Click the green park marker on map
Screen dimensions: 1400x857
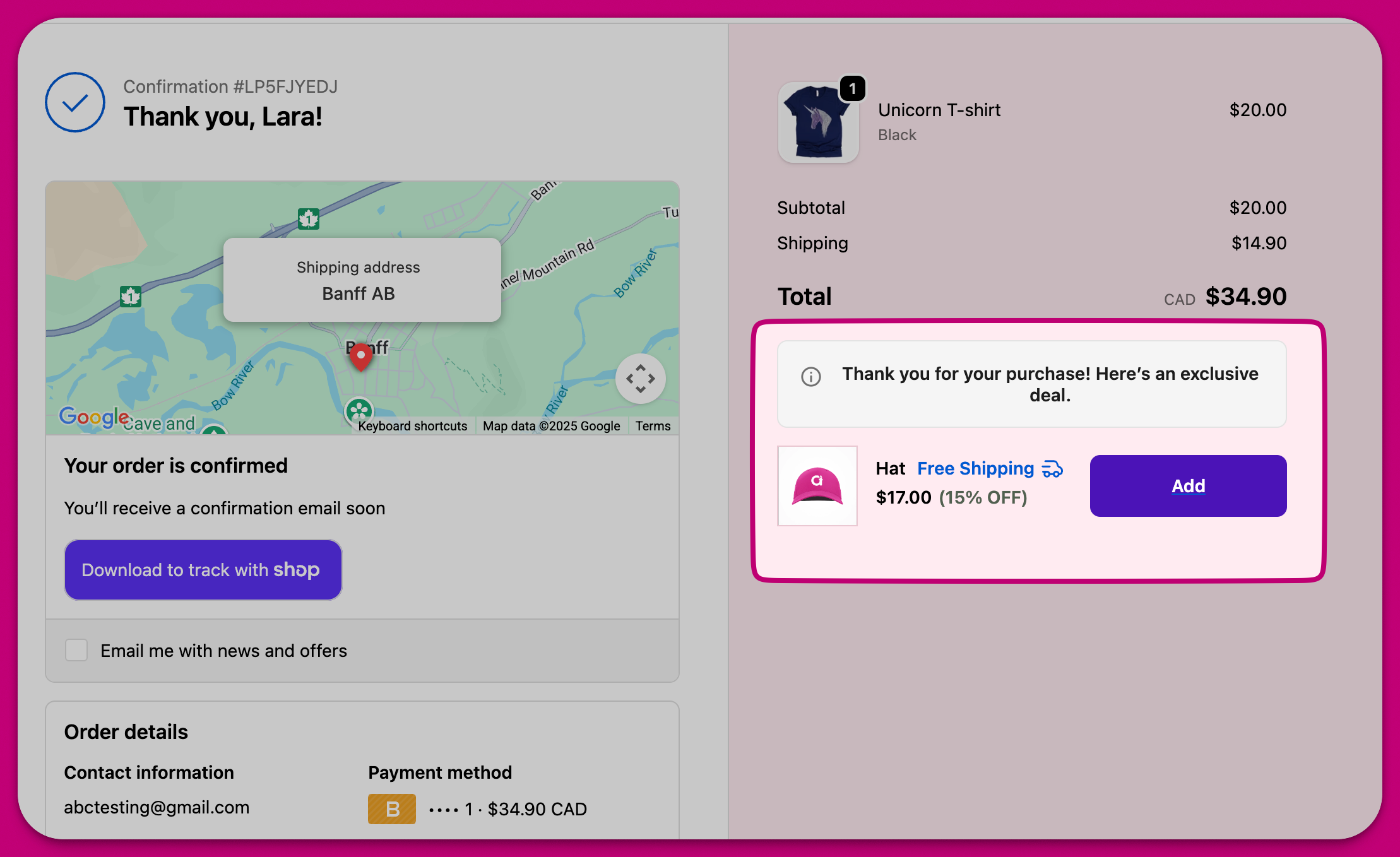[x=359, y=411]
